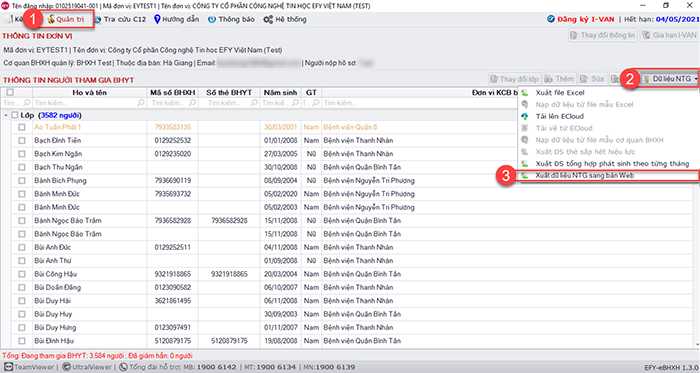This screenshot has height=373, width=700.
Task: Open the Hướng dẫn menu
Action: click(176, 20)
